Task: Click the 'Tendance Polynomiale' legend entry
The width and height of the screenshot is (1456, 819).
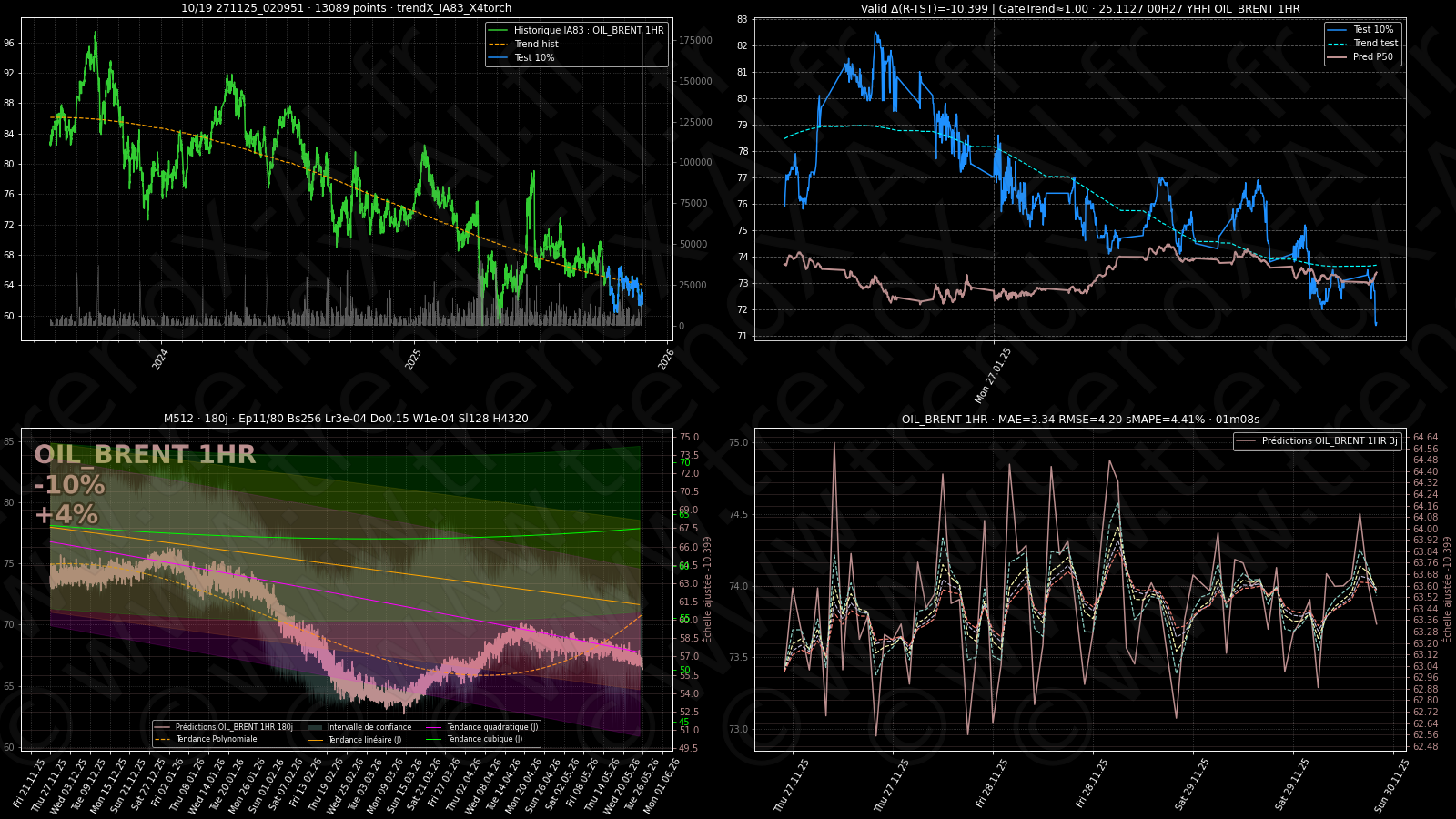Action: point(216,739)
